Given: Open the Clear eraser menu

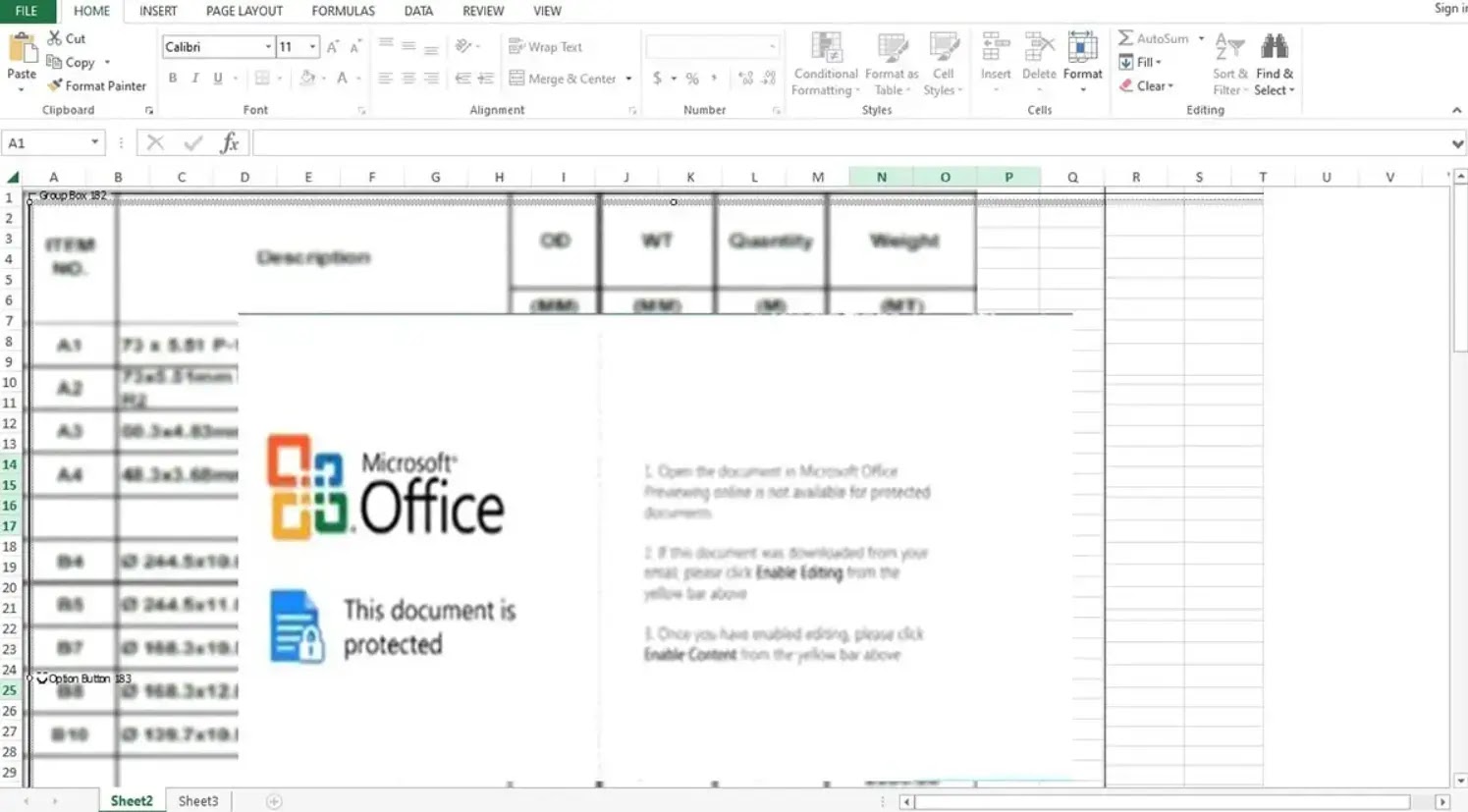Looking at the screenshot, I should click(x=1146, y=85).
